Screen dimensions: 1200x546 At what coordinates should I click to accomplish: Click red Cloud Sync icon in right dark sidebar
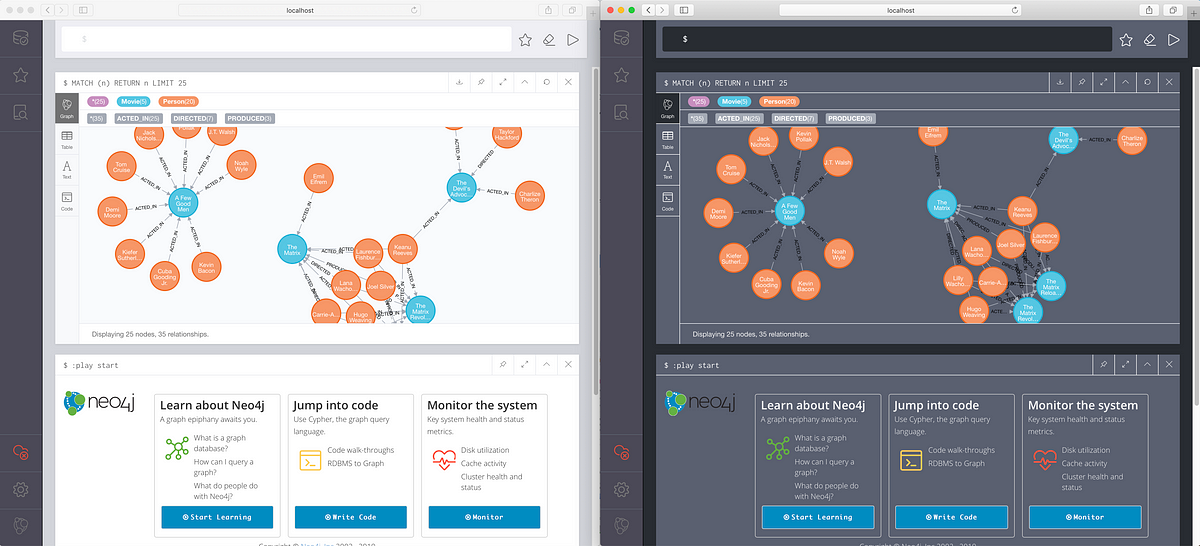tap(621, 453)
